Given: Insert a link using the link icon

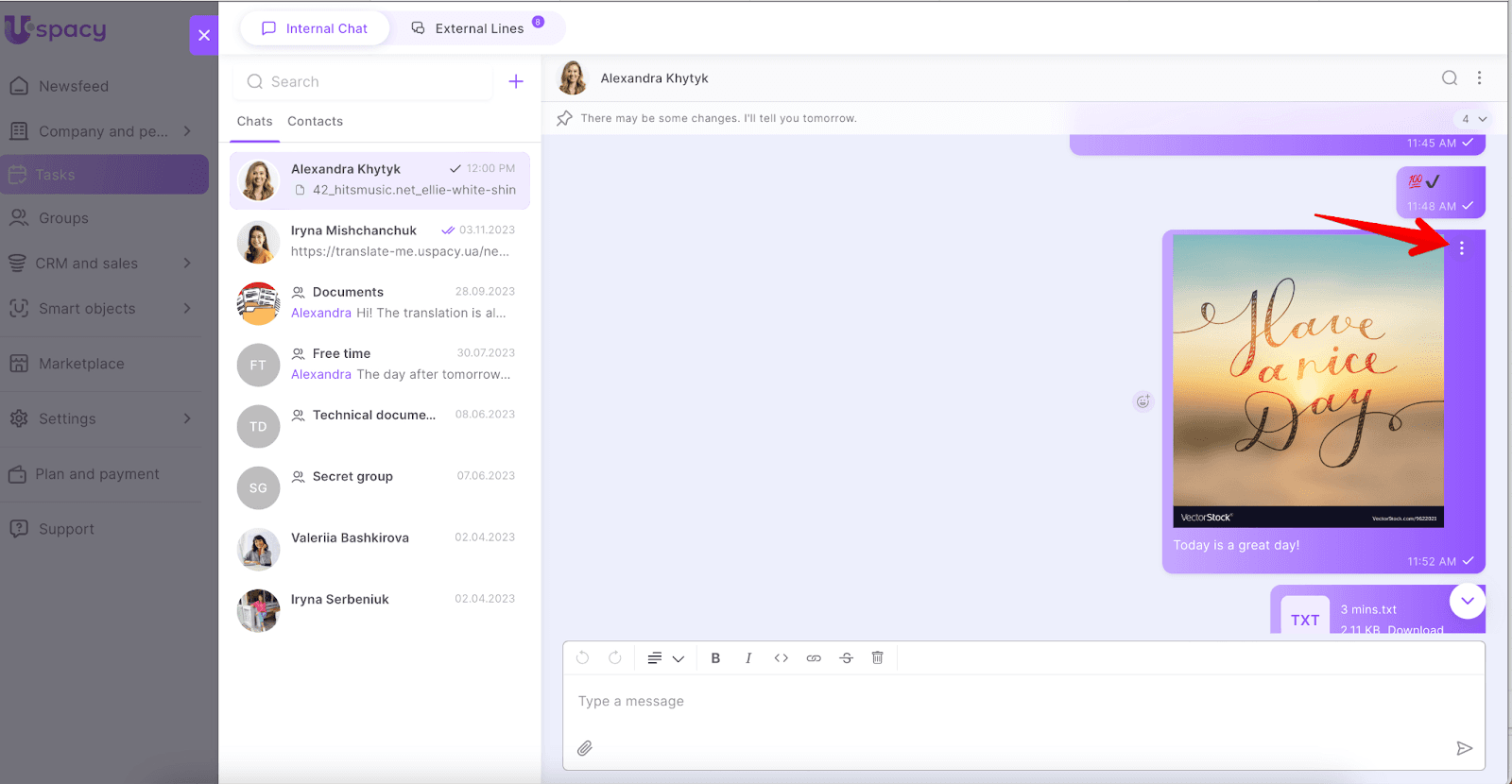Looking at the screenshot, I should pos(814,658).
